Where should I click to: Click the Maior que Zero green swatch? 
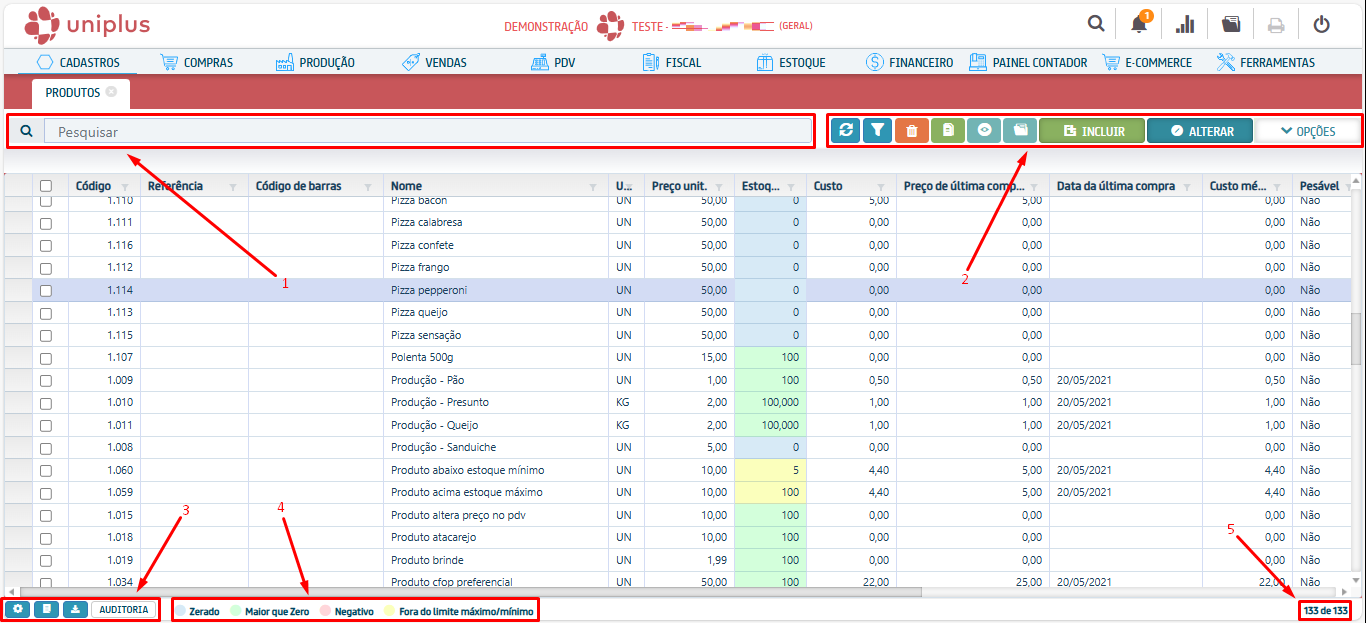point(235,610)
